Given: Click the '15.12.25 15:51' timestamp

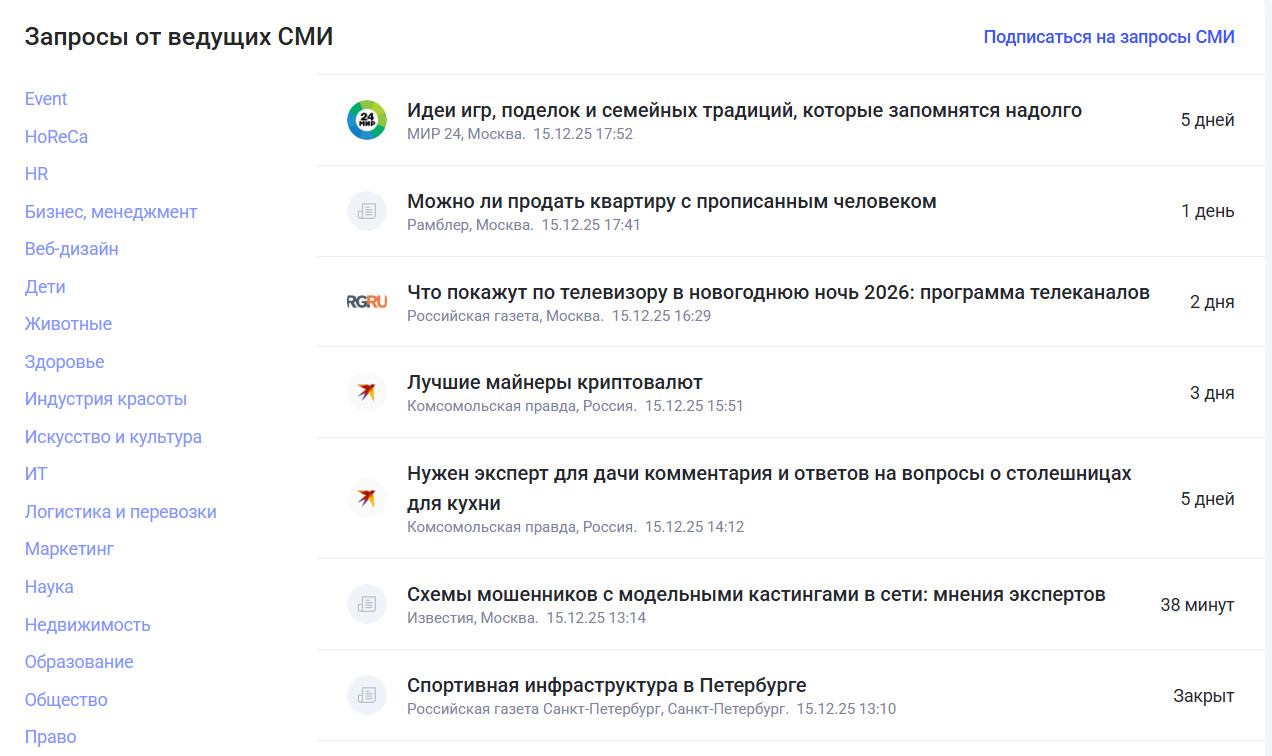Looking at the screenshot, I should [694, 406].
